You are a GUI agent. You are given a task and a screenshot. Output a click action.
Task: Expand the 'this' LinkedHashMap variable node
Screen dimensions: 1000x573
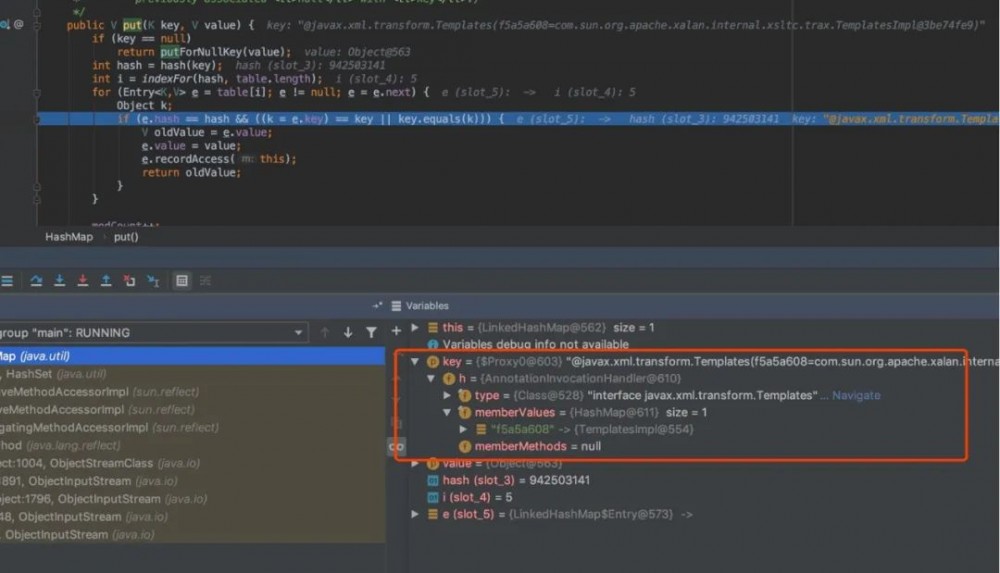(415, 327)
